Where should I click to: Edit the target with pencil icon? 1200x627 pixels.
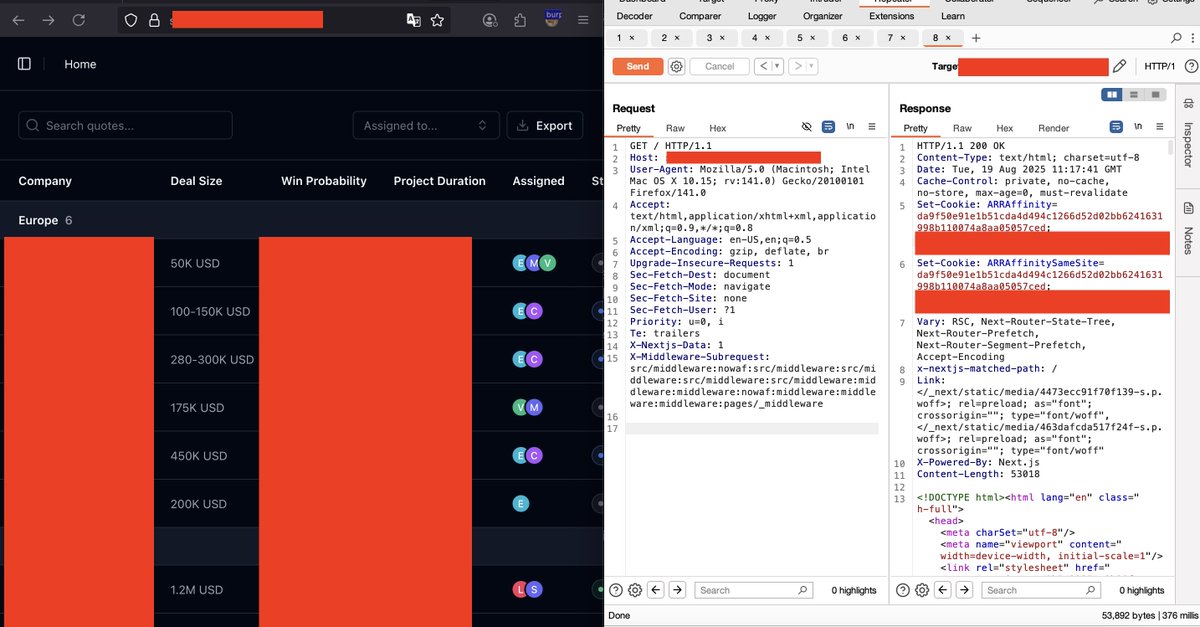[x=1119, y=66]
